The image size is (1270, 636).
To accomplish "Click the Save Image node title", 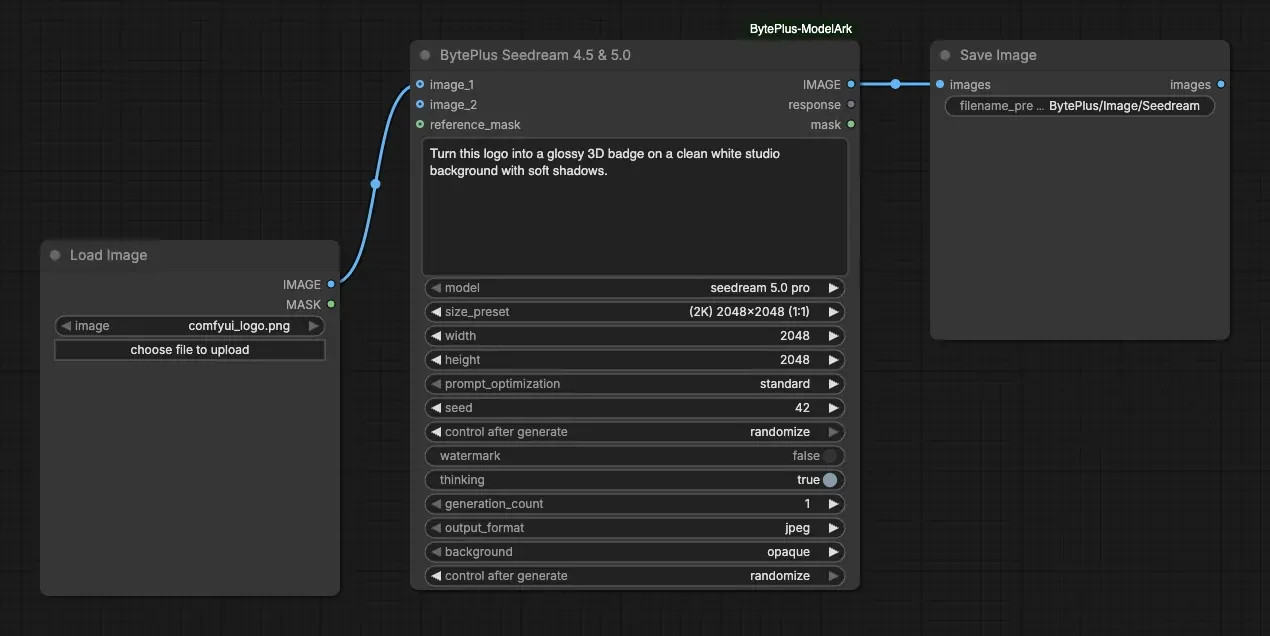I will pos(998,55).
